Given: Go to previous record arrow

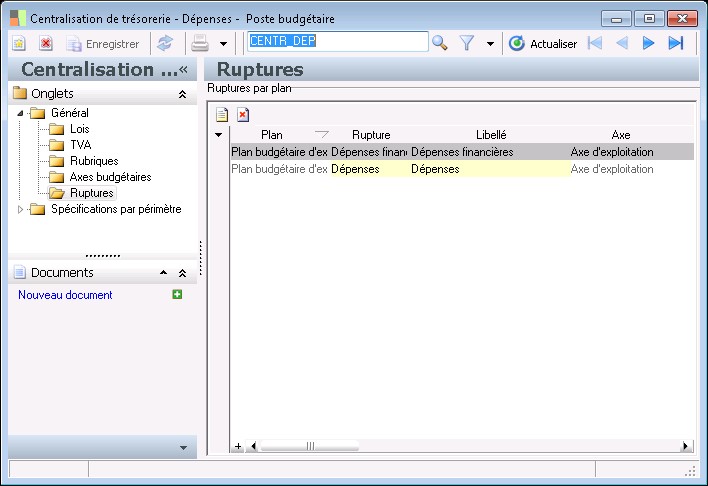Looking at the screenshot, I should pos(622,43).
